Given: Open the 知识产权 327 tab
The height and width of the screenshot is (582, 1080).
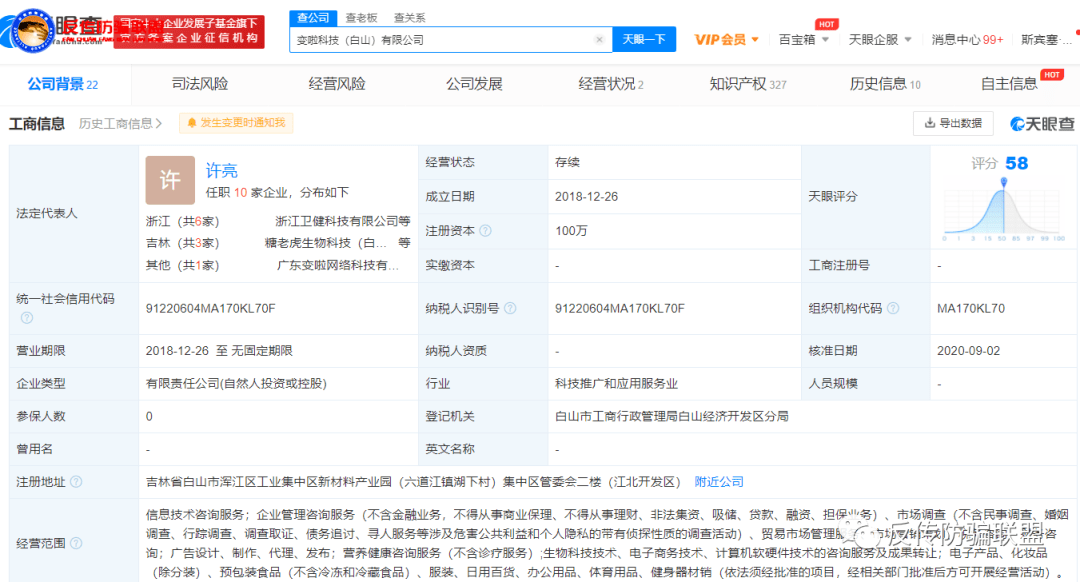Looking at the screenshot, I should coord(746,84).
